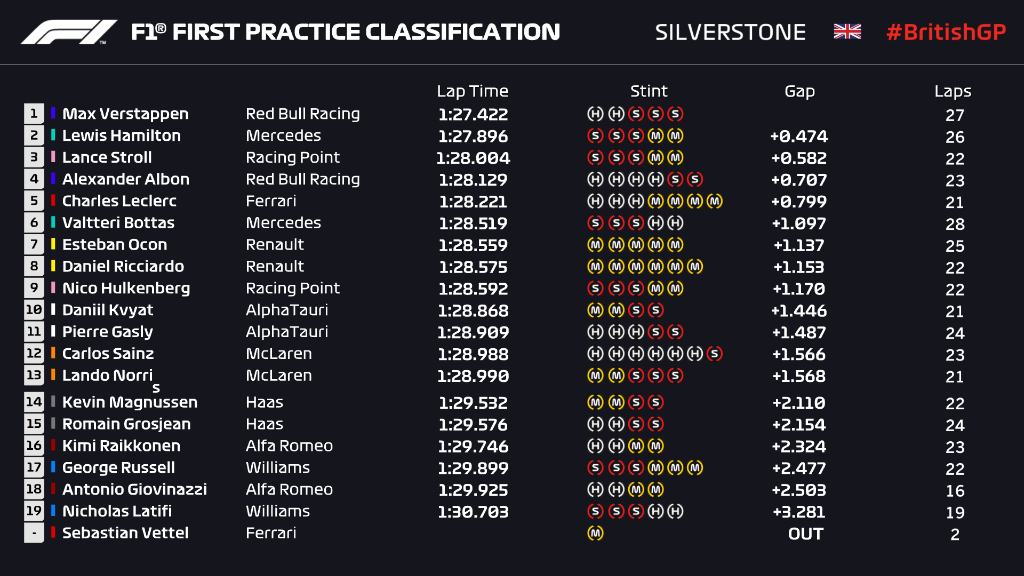The image size is (1024, 576).
Task: Click the last medium tyre in Leclerc's stint
Action: click(714, 202)
